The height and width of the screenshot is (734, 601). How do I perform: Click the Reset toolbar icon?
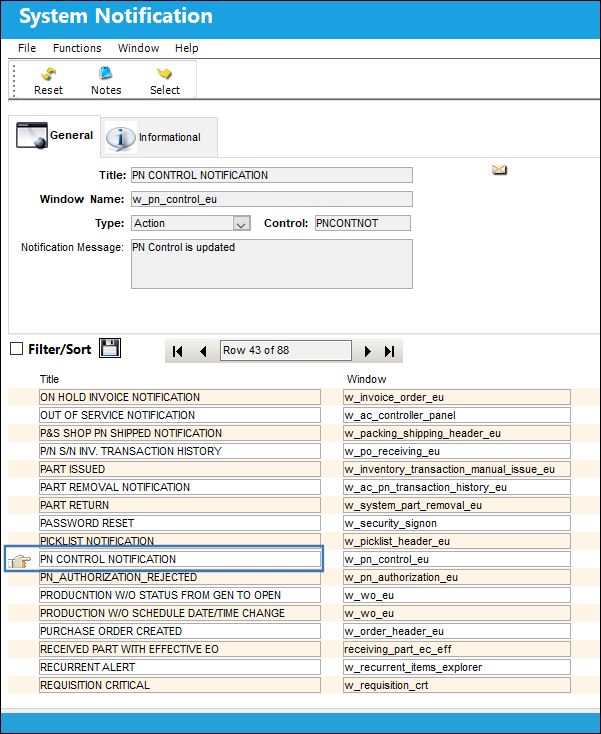click(x=49, y=74)
